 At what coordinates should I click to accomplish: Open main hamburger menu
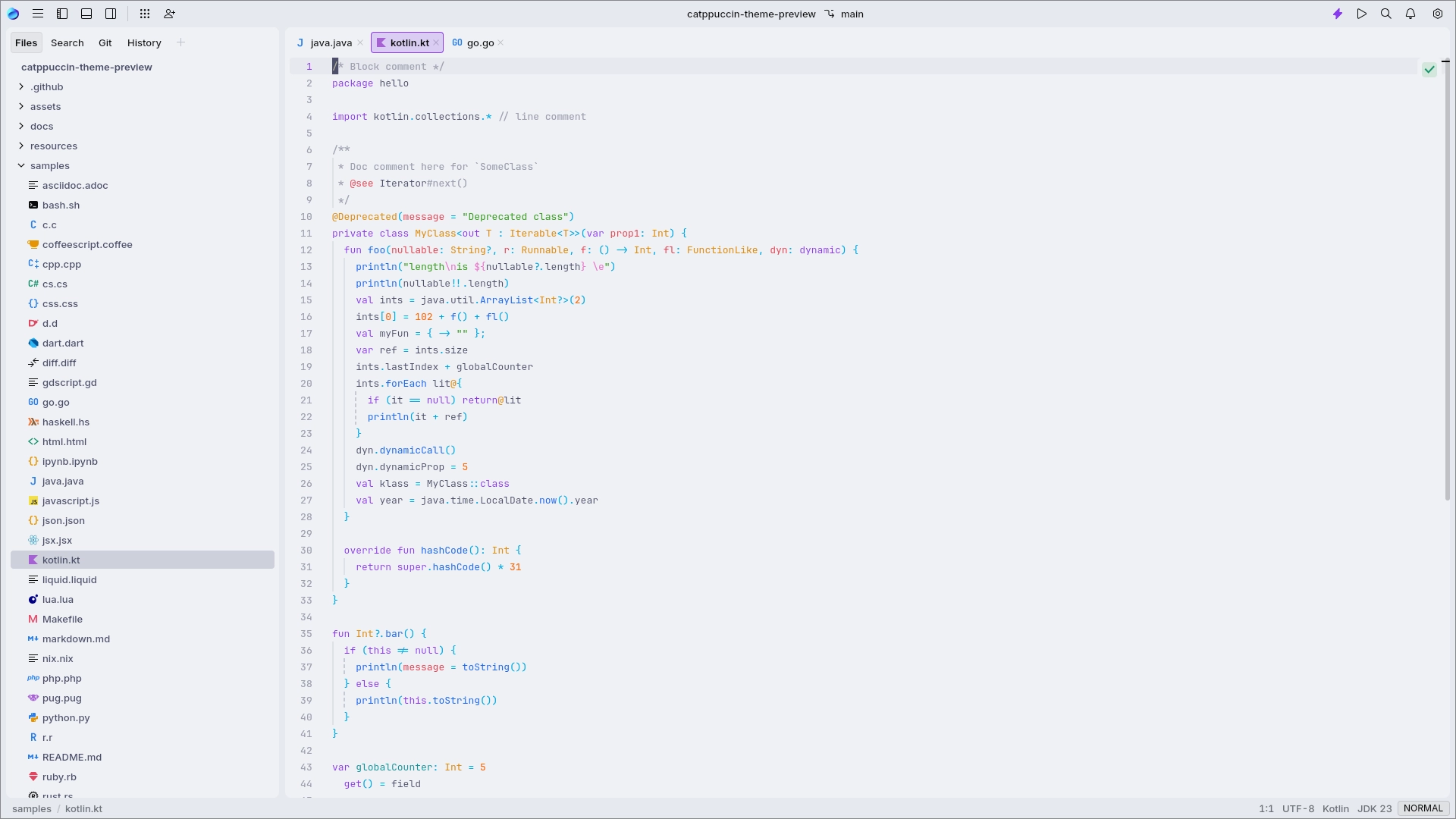point(38,14)
